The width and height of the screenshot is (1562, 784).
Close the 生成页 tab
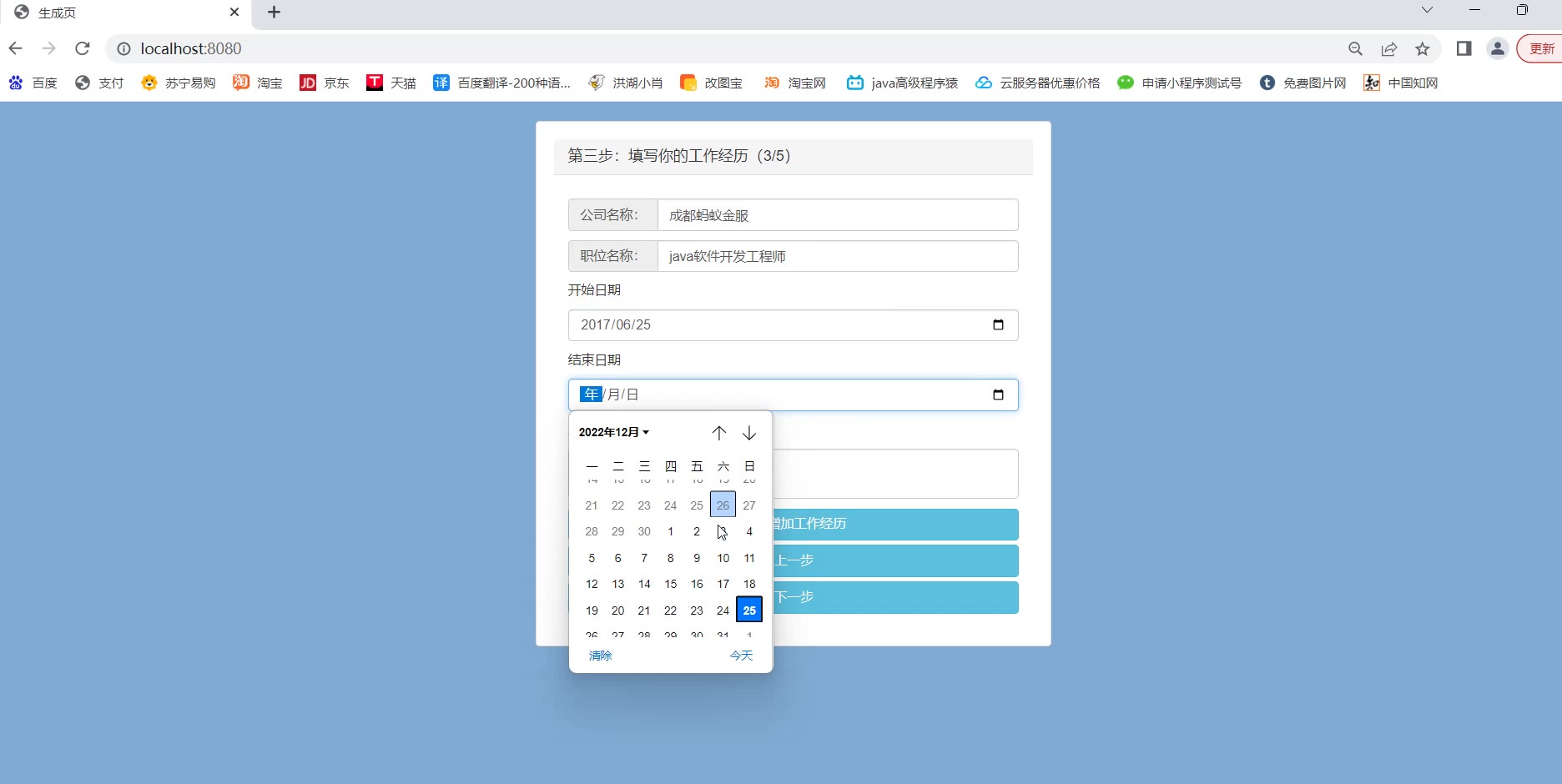click(x=234, y=13)
